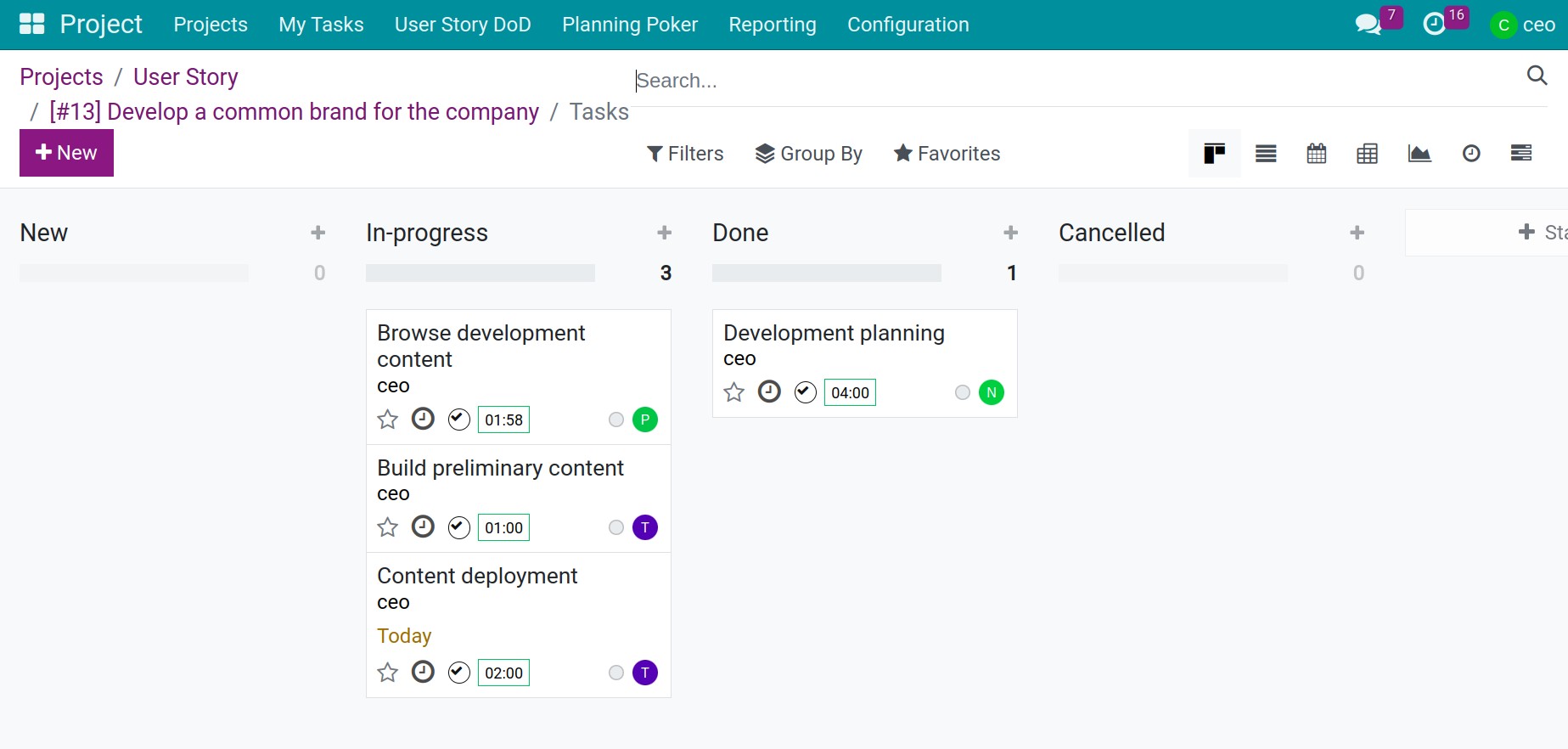Image resolution: width=1568 pixels, height=749 pixels.
Task: Open activity clock on Development planning
Action: pos(769,391)
